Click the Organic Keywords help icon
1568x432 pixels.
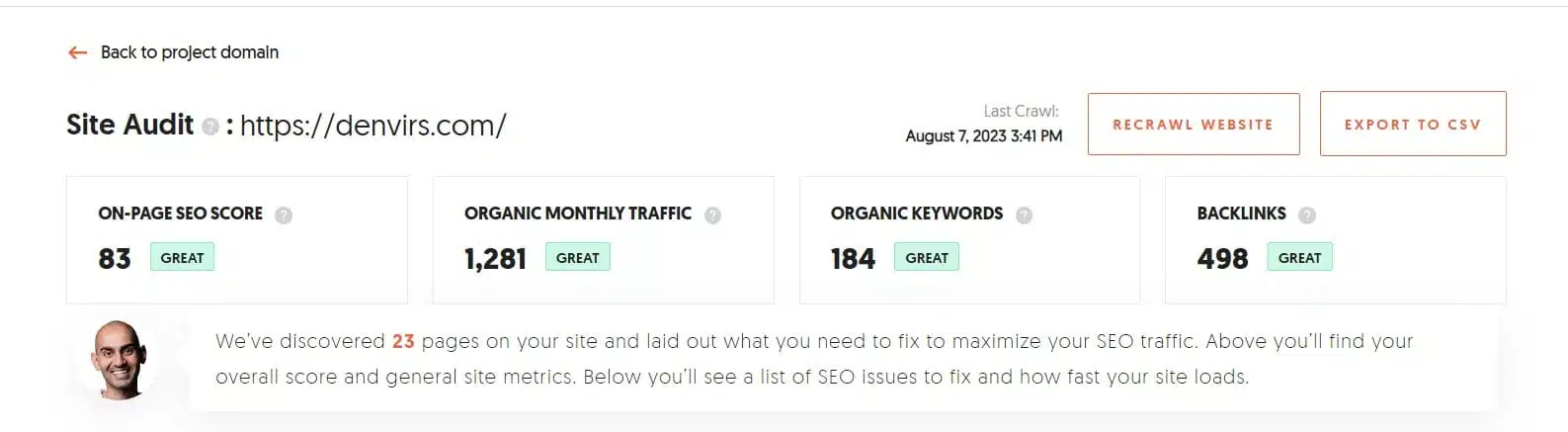tap(1024, 215)
